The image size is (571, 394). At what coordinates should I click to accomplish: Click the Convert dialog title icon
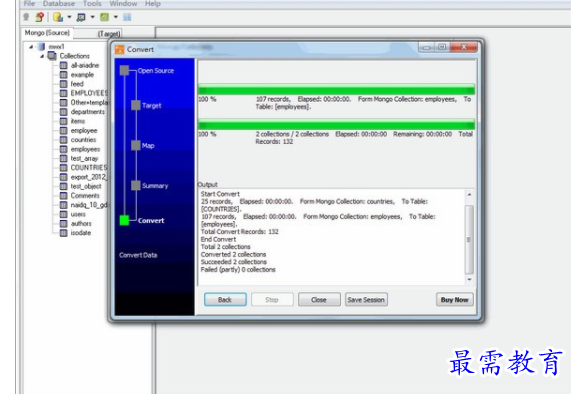click(119, 49)
